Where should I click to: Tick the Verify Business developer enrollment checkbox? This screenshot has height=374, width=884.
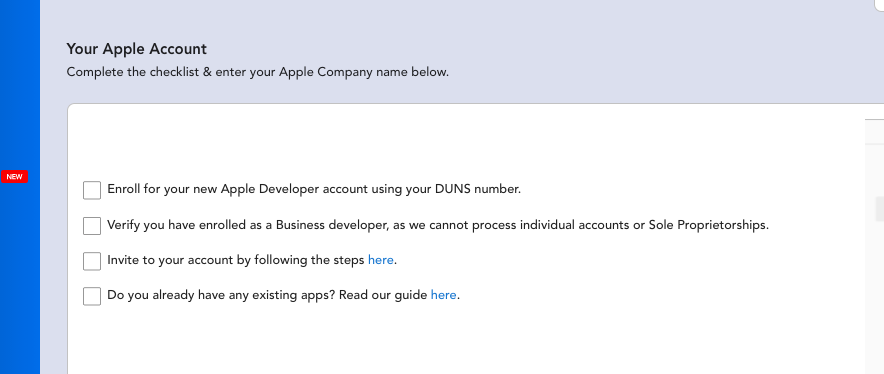92,226
